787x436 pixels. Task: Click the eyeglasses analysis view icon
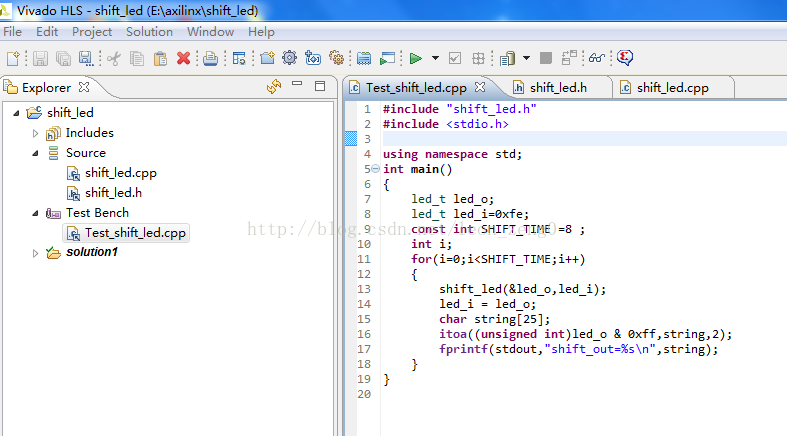tap(596, 58)
